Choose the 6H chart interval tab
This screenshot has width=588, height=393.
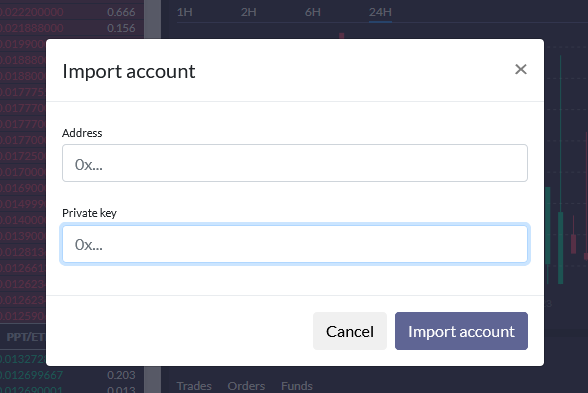click(x=313, y=12)
